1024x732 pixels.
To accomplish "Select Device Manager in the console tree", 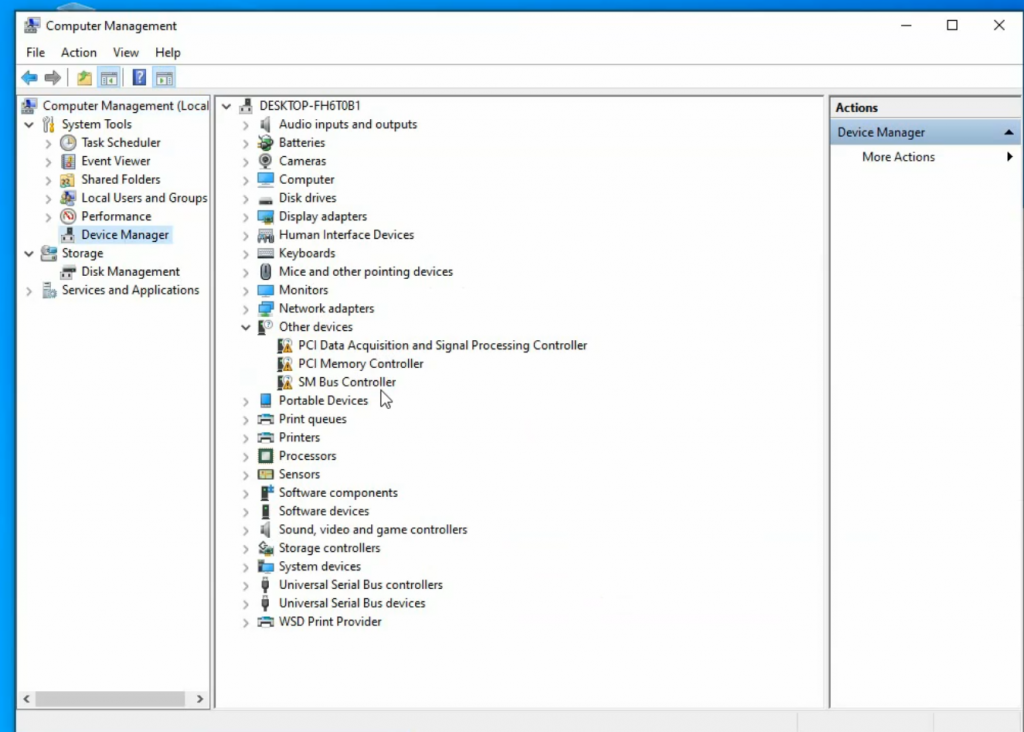I will tap(125, 234).
